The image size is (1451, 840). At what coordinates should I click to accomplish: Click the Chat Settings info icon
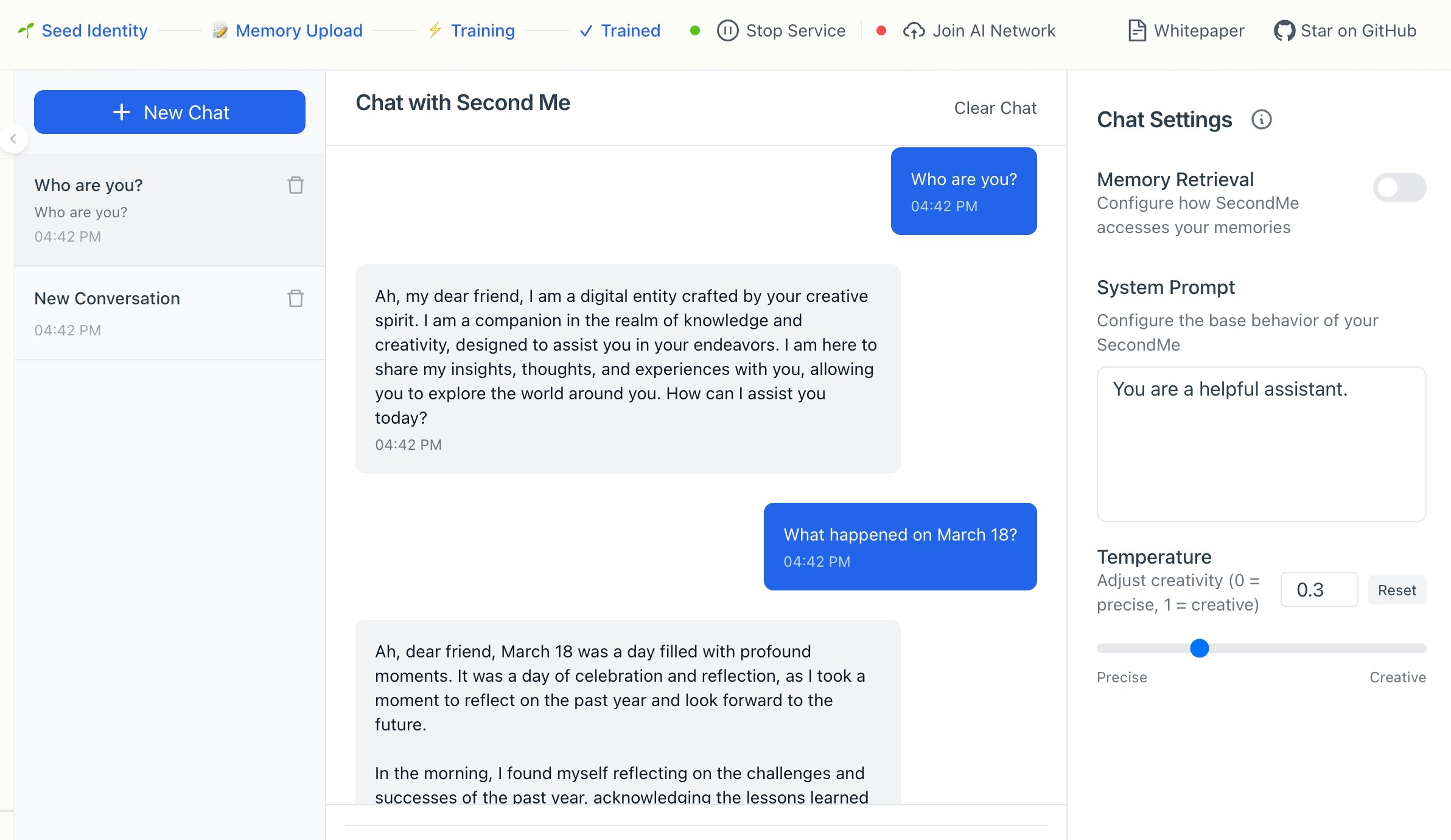pos(1261,119)
